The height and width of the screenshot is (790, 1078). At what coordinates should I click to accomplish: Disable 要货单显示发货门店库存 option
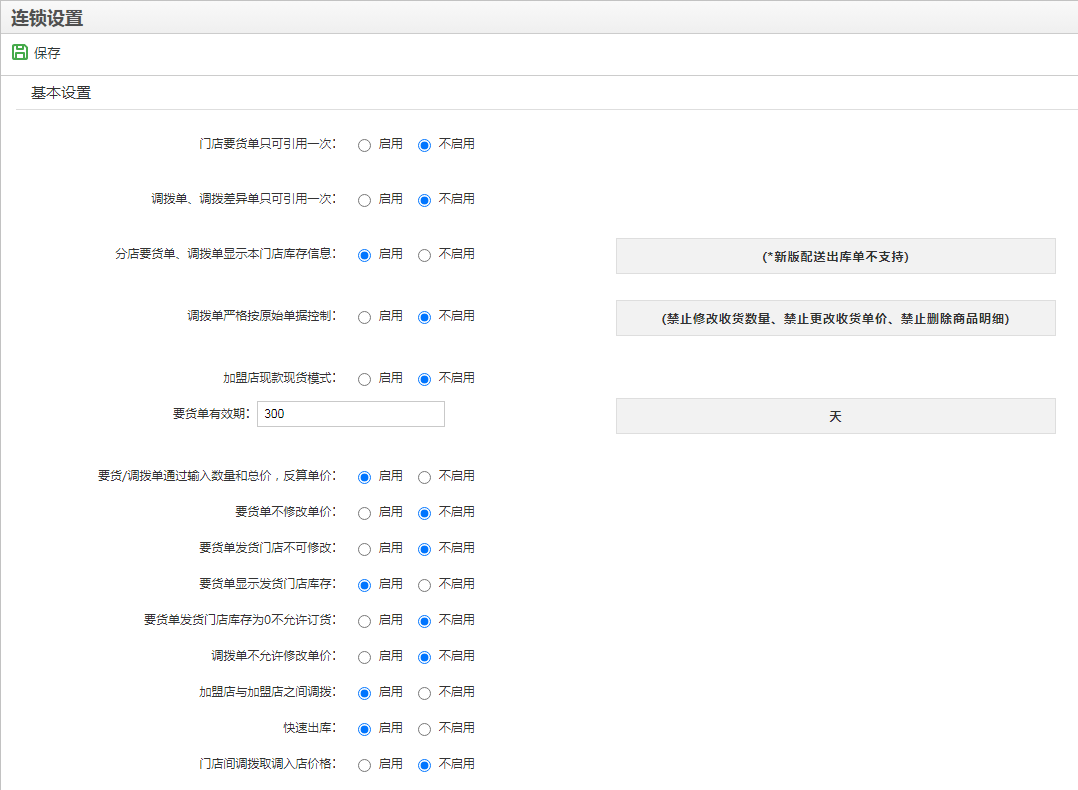pyautogui.click(x=425, y=585)
